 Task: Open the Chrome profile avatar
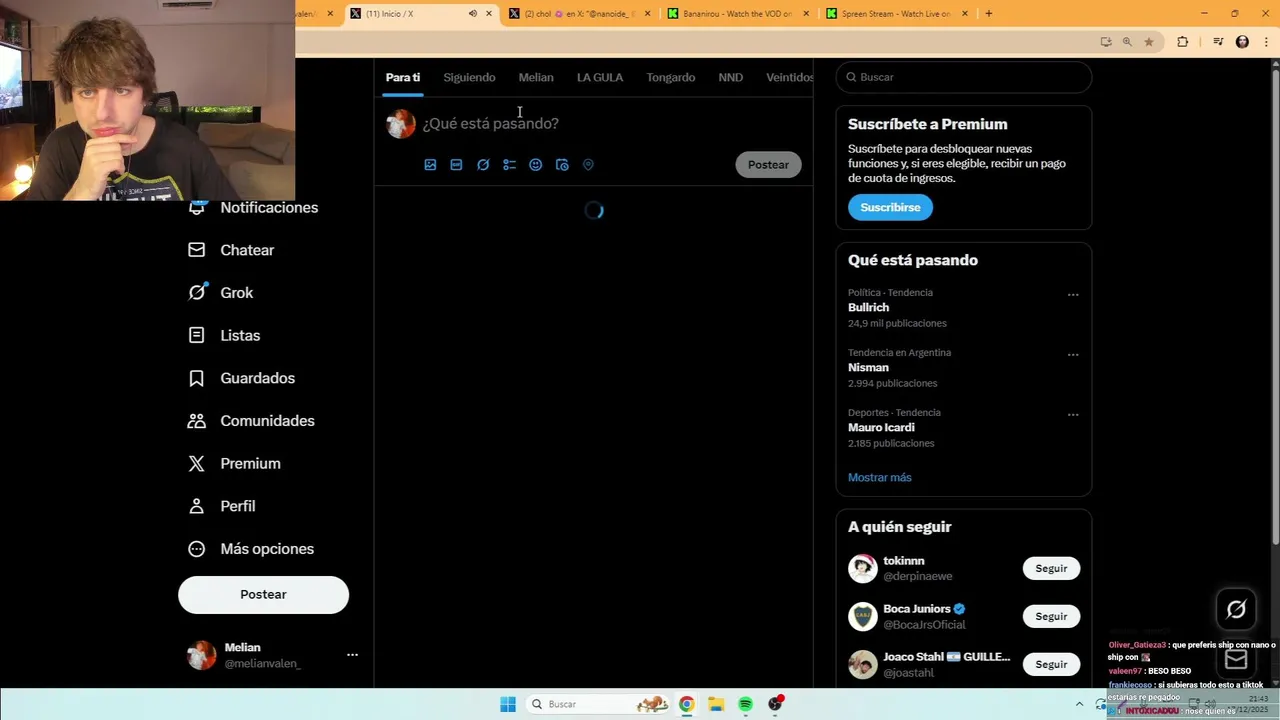1242,42
